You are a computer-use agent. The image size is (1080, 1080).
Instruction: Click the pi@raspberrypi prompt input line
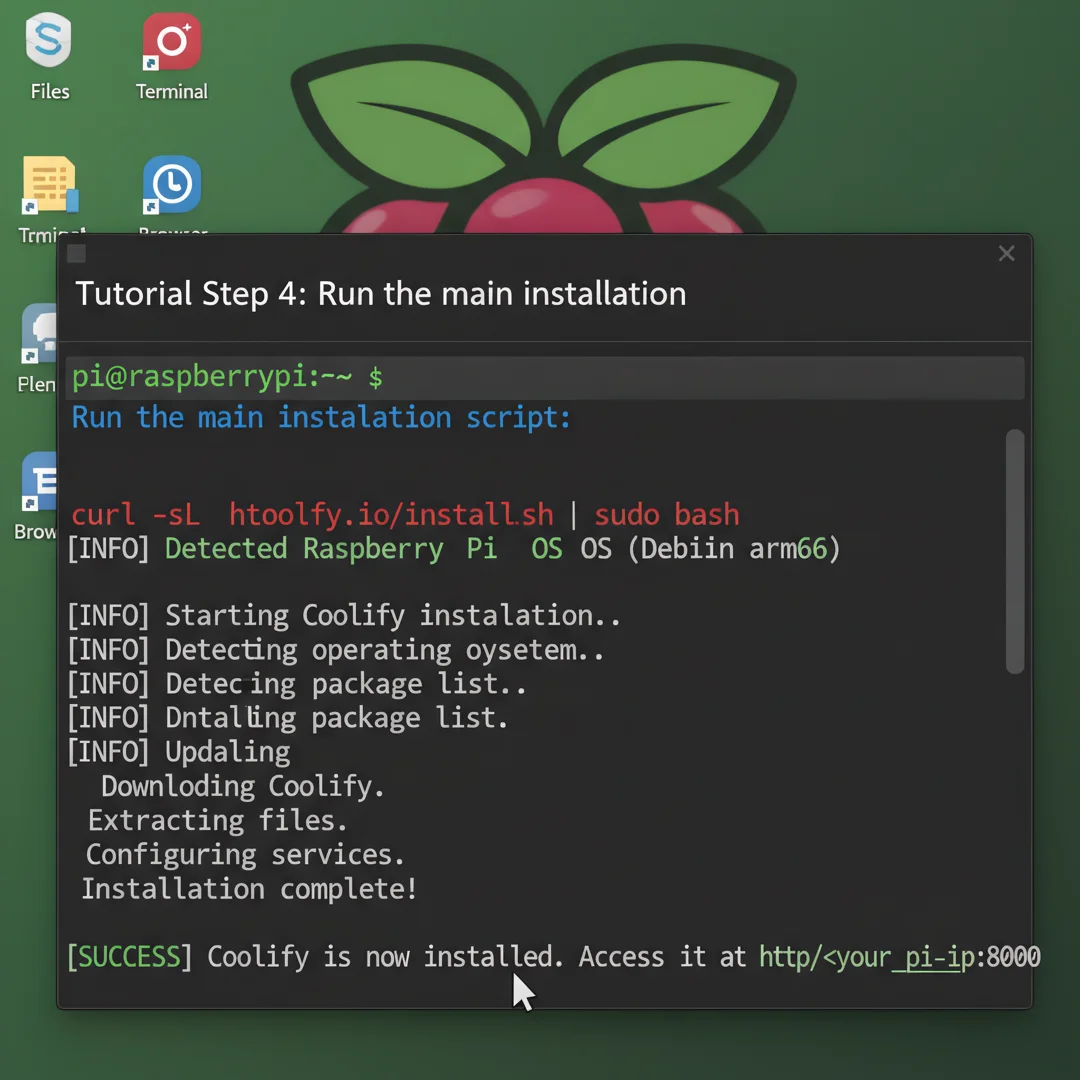click(x=545, y=377)
